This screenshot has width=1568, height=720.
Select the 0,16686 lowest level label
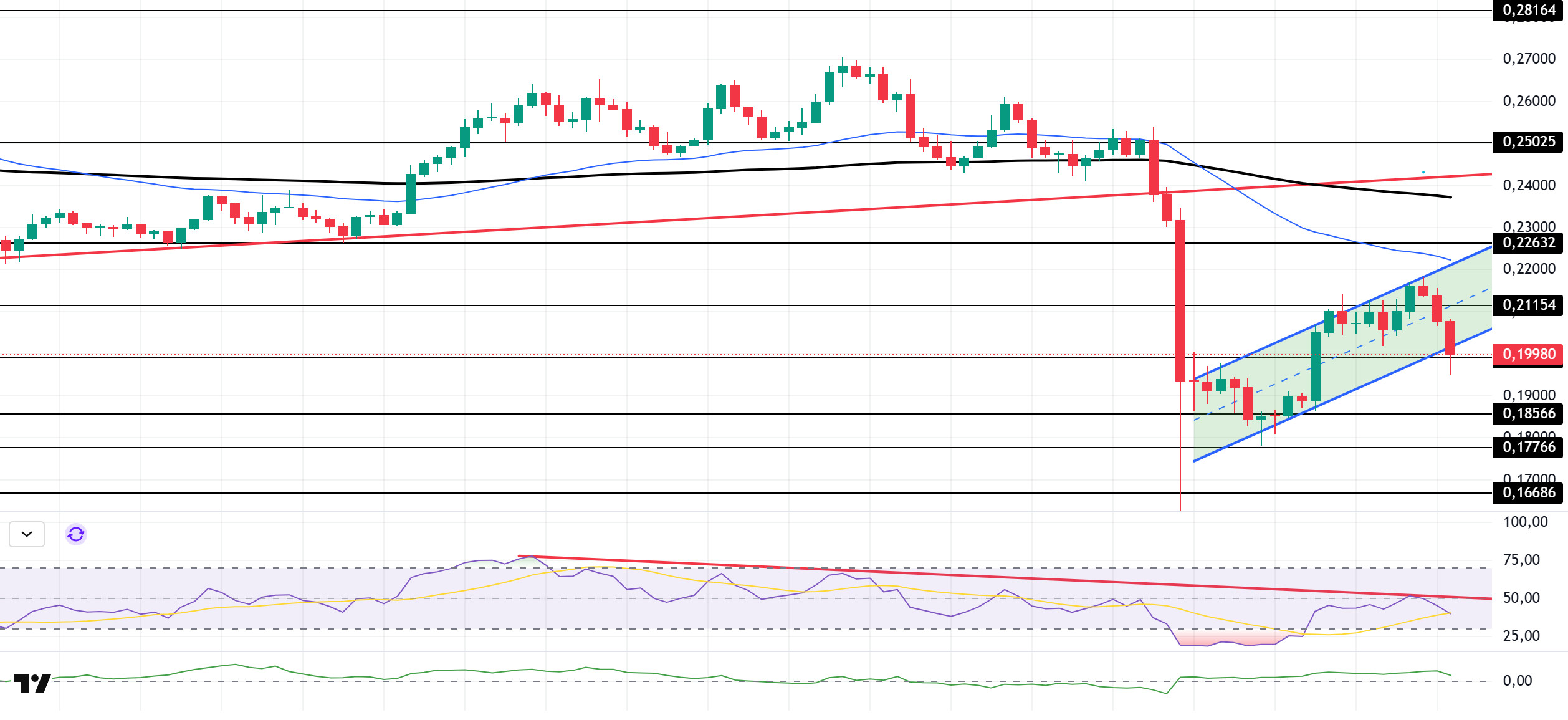[1528, 493]
